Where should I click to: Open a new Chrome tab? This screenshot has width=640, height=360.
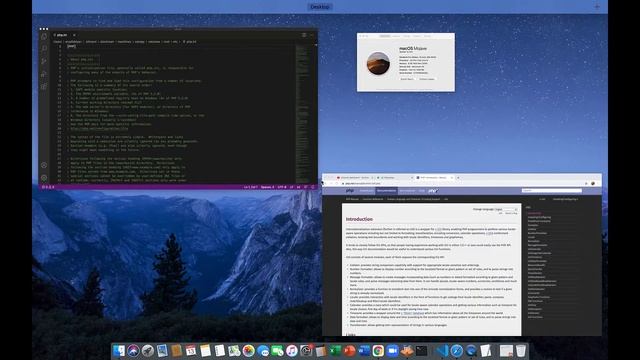458,178
